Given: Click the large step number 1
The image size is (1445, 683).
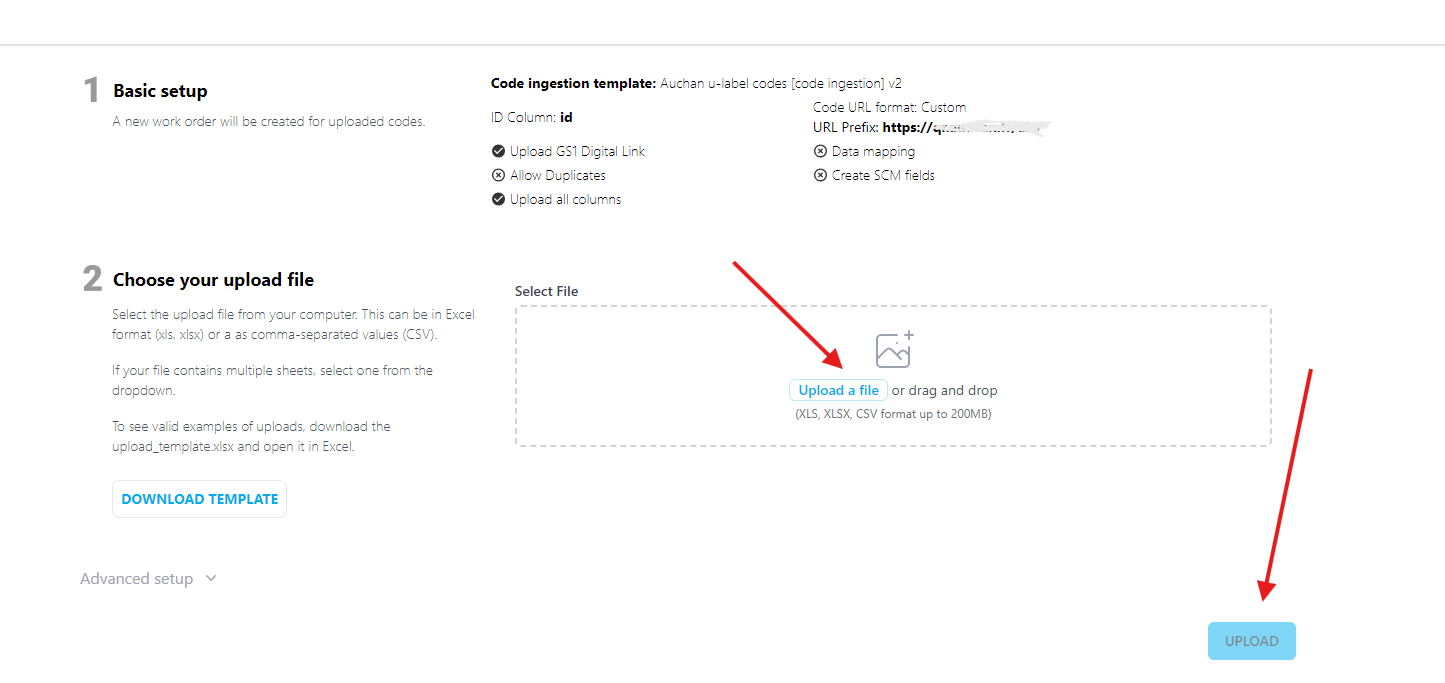Looking at the screenshot, I should pyautogui.click(x=91, y=91).
